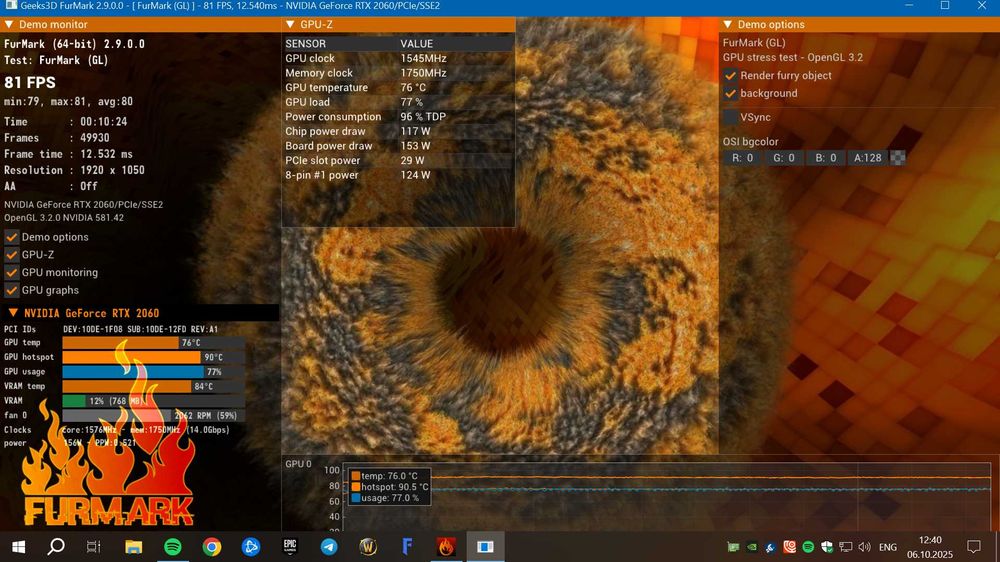Open Google Chrome from taskbar
The image size is (1000, 562).
coord(212,547)
